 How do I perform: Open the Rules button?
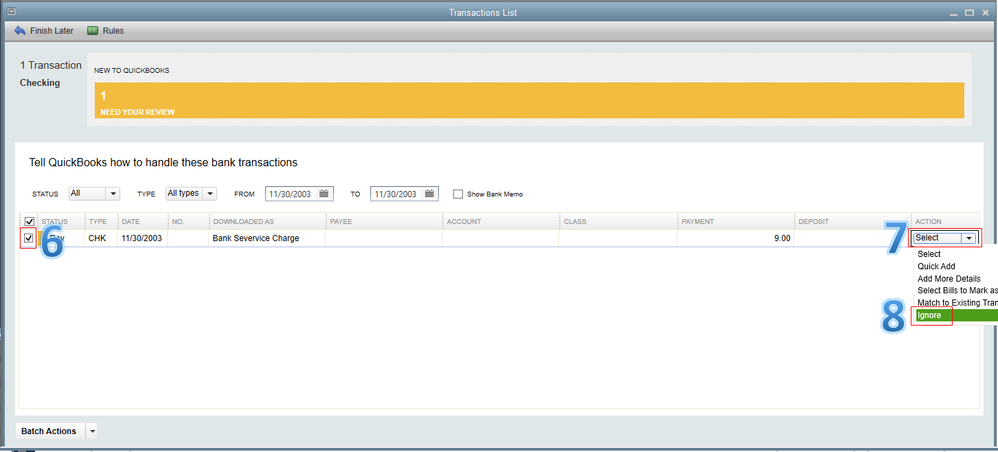[106, 31]
